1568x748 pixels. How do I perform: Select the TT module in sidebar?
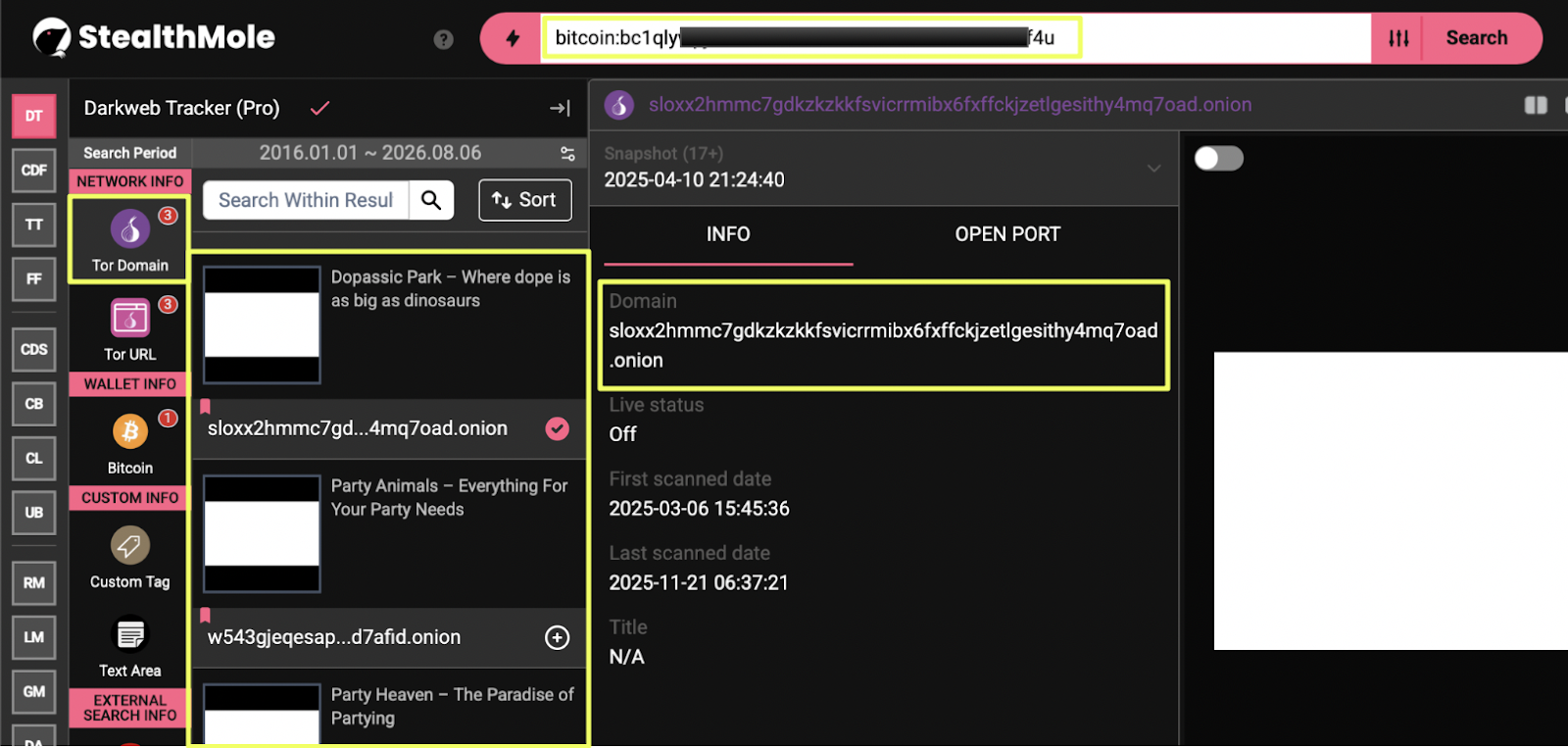34,224
